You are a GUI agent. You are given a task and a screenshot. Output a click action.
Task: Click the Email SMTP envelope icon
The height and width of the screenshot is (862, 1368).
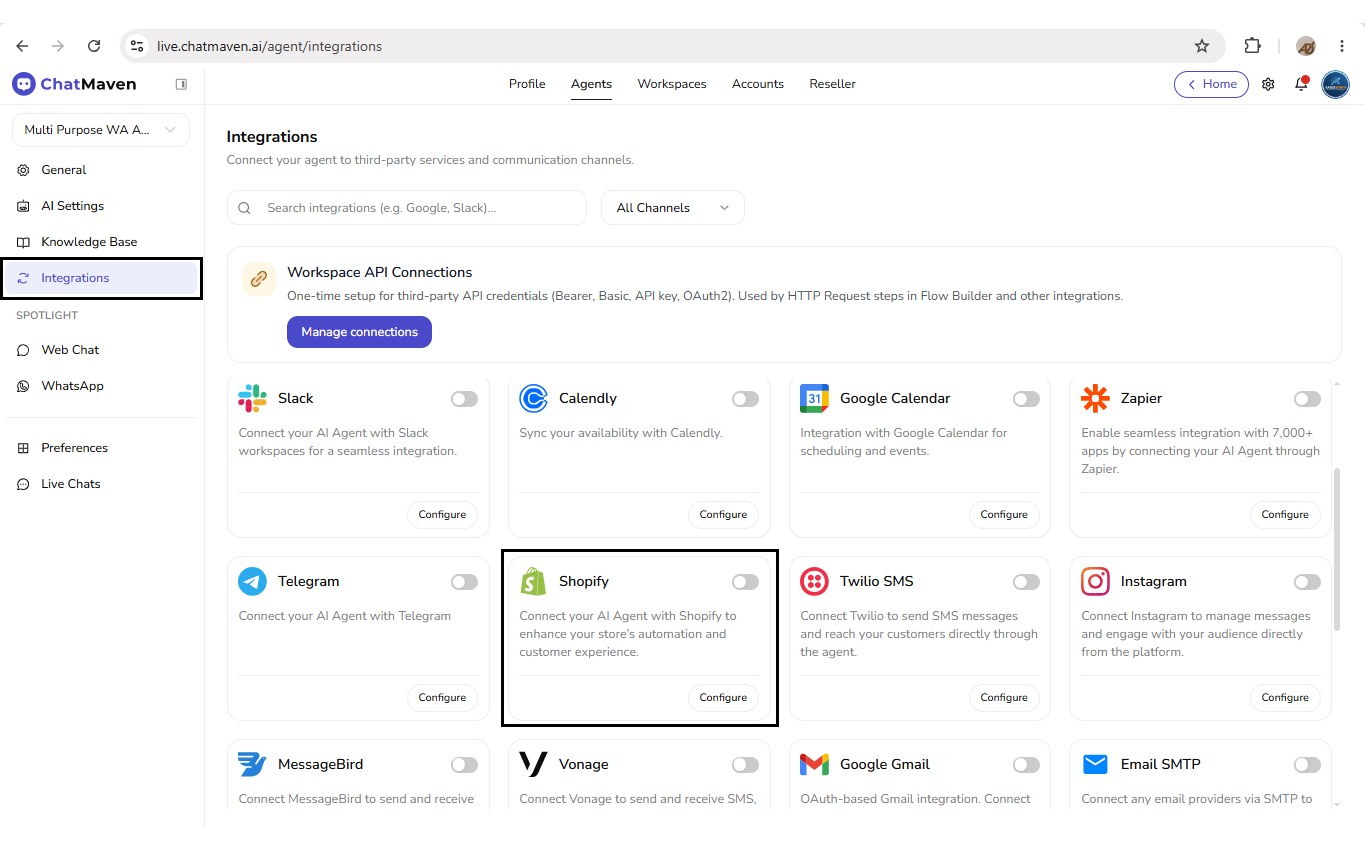[1095, 764]
